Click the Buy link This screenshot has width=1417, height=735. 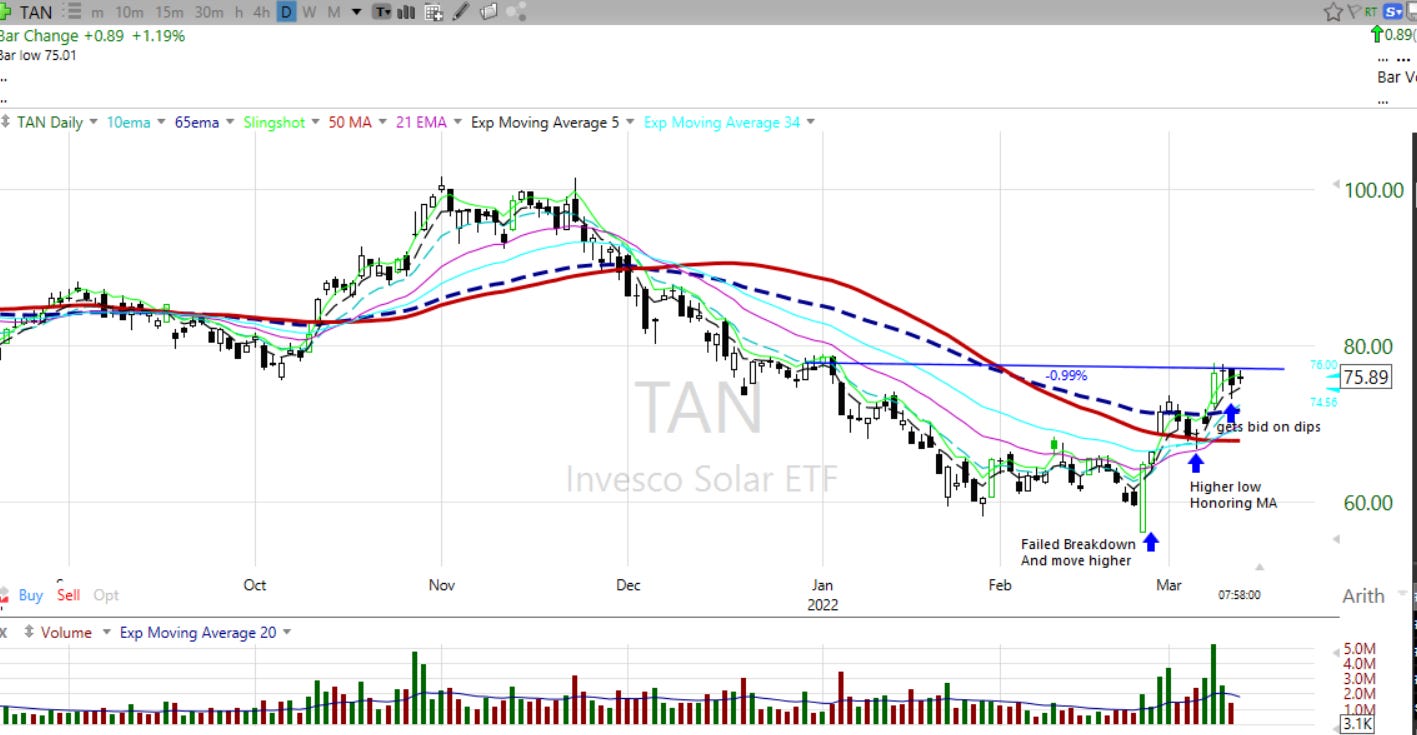pyautogui.click(x=31, y=595)
